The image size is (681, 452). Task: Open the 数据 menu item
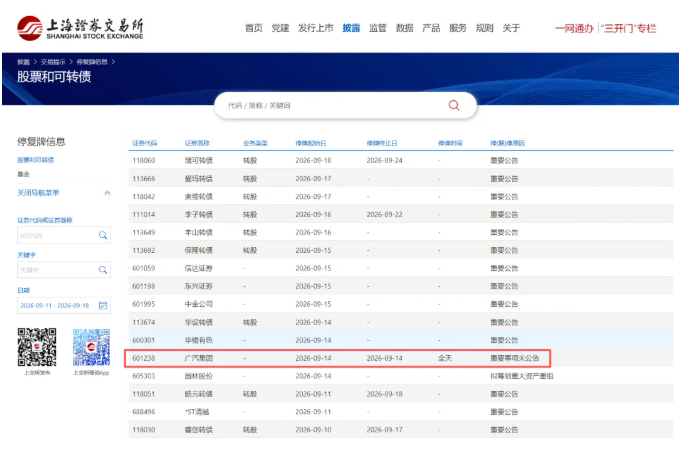[404, 28]
